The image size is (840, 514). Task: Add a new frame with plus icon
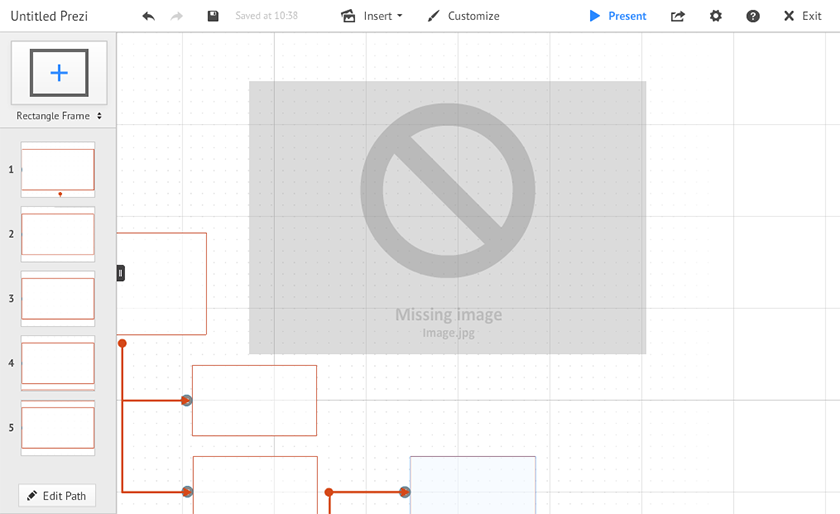pos(59,73)
